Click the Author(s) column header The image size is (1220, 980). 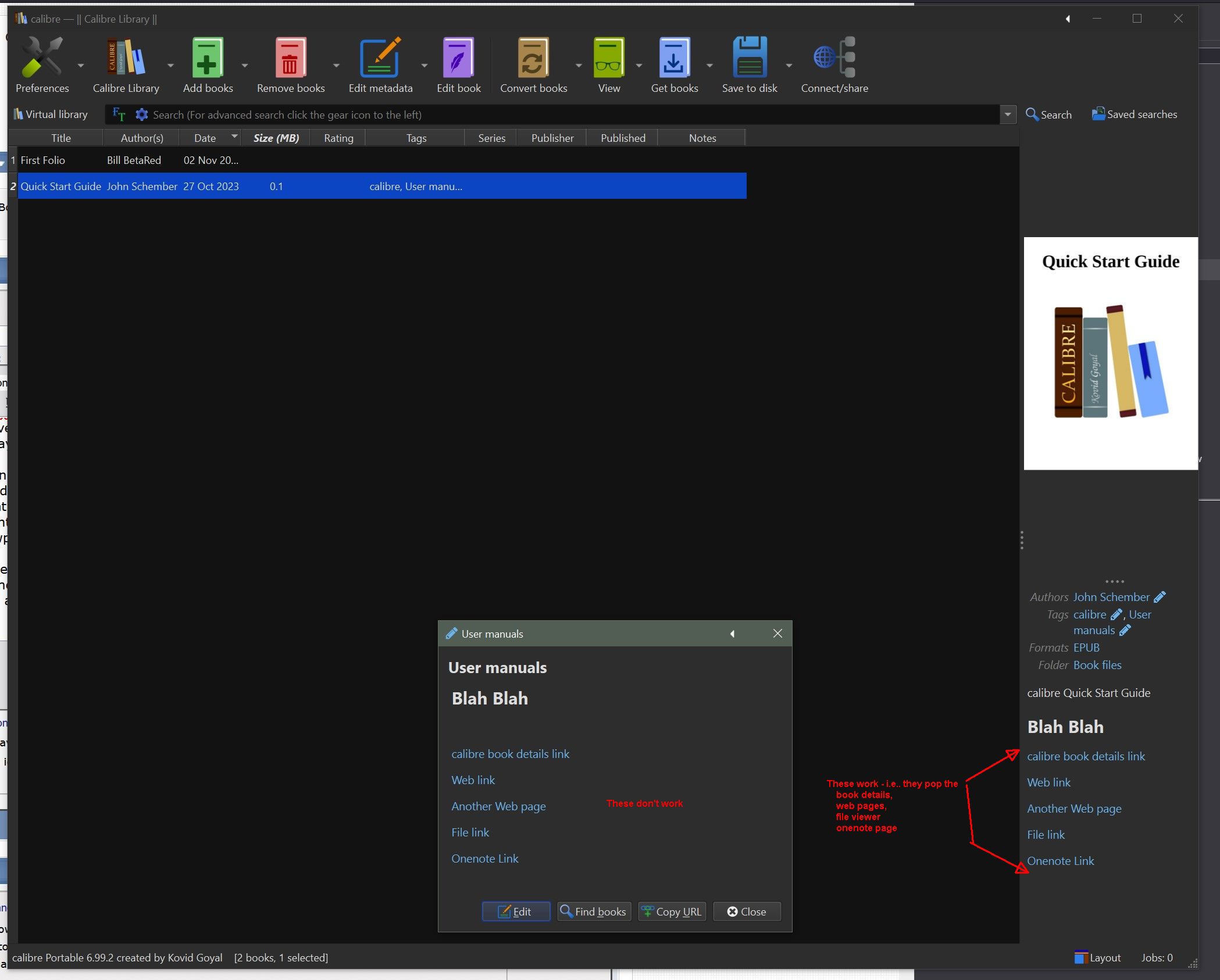coord(141,138)
